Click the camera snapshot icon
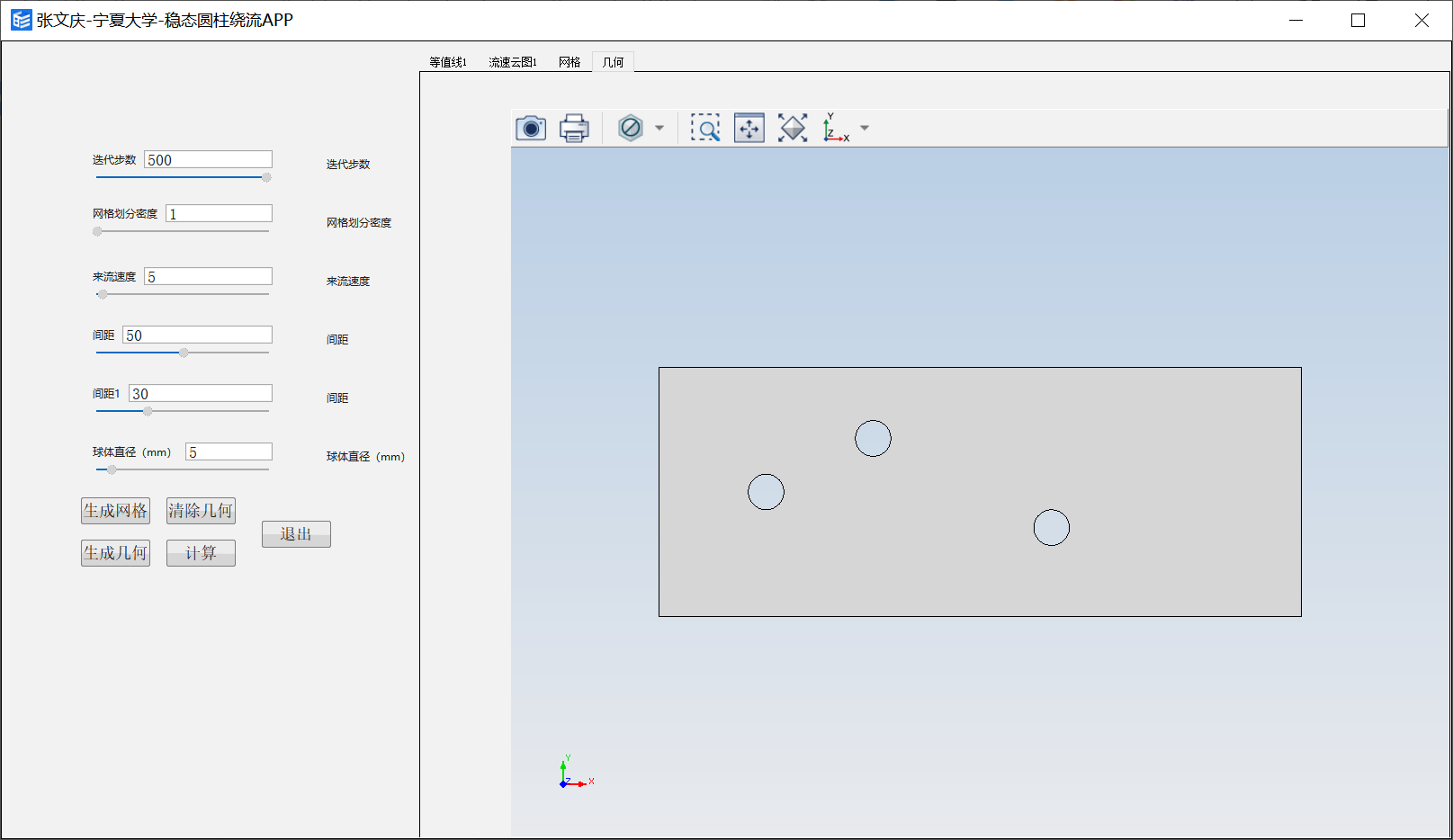The image size is (1453, 840). pyautogui.click(x=531, y=129)
